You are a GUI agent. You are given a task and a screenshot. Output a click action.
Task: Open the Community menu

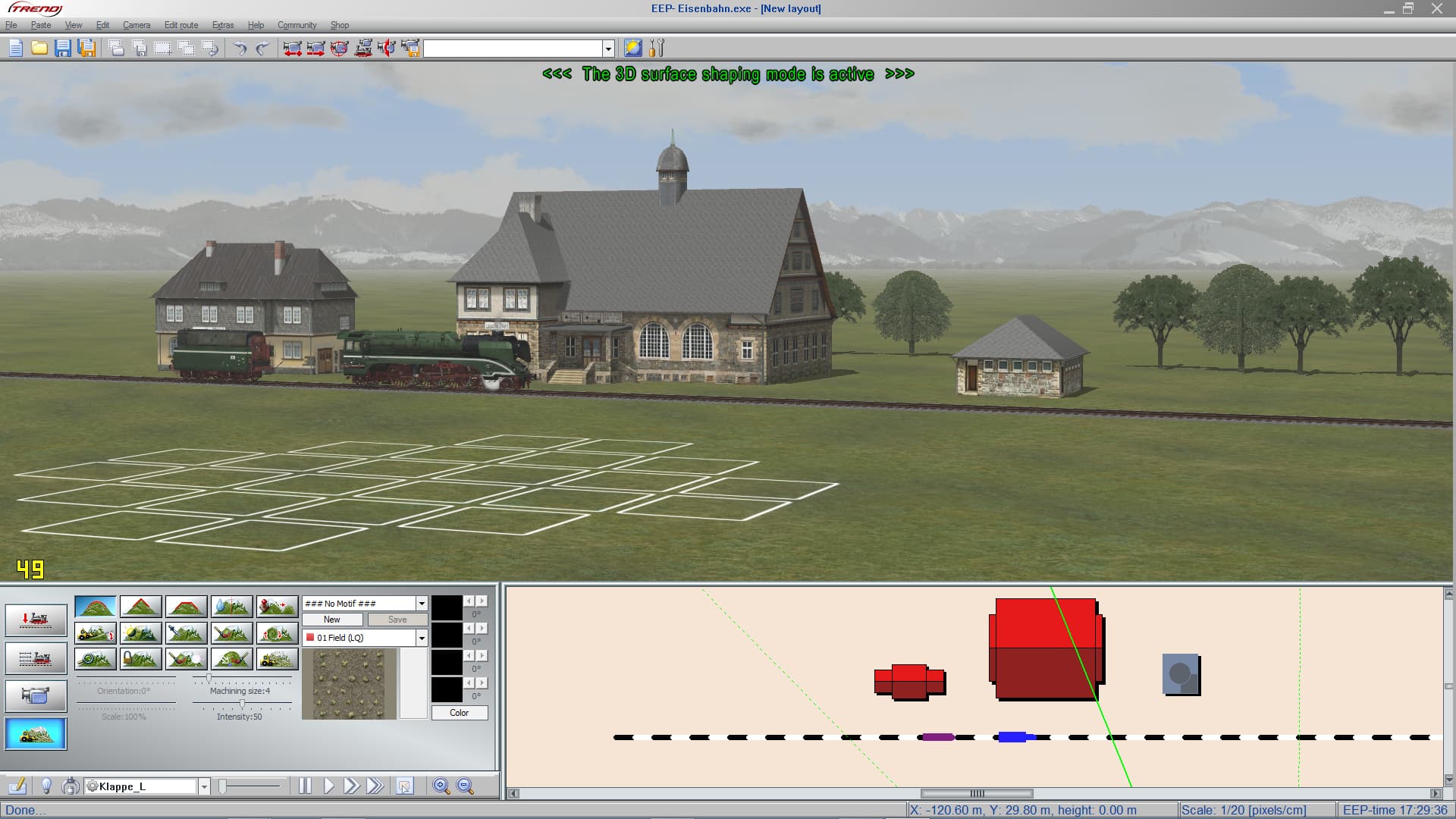pos(297,25)
